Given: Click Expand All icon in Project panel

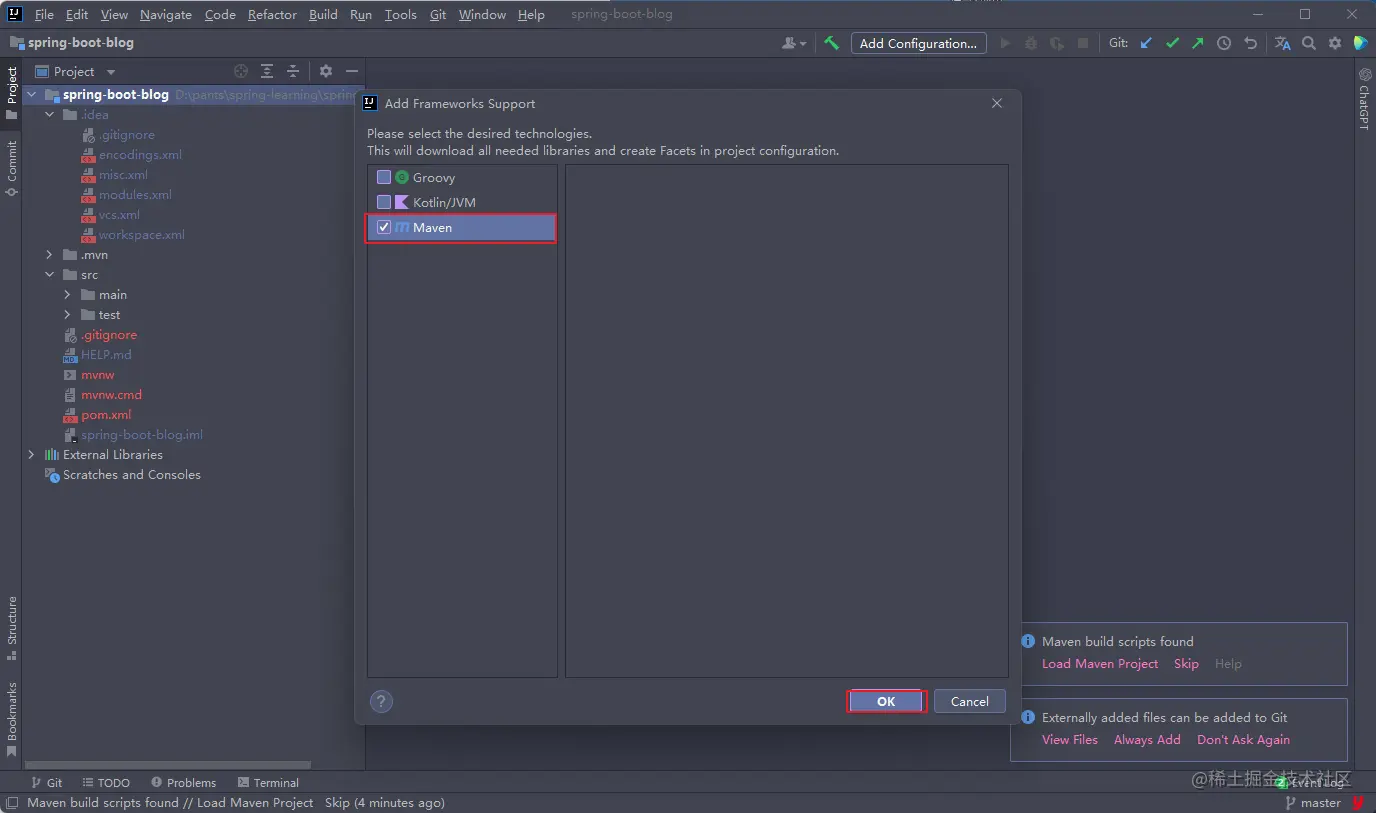Looking at the screenshot, I should (267, 71).
